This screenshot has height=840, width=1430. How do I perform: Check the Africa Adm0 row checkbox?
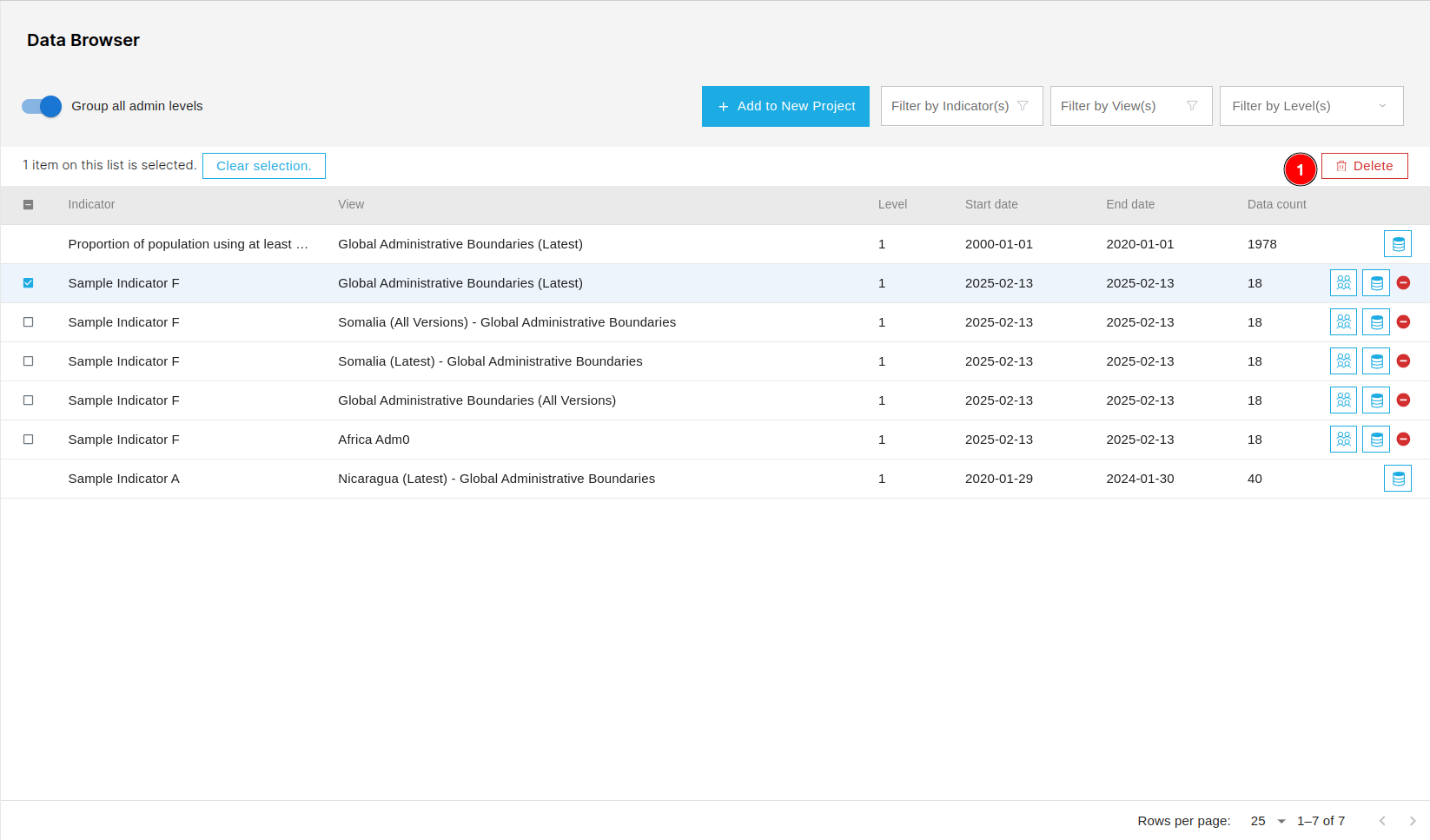click(x=28, y=440)
